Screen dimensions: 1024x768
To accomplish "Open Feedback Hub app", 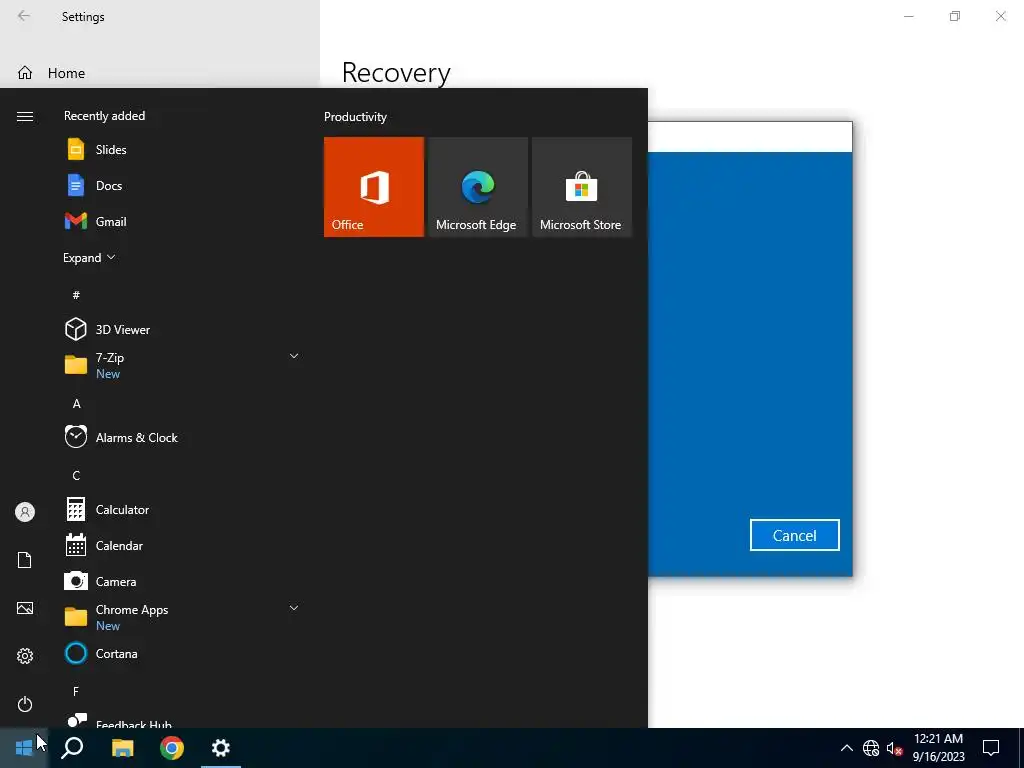I will [x=182, y=720].
